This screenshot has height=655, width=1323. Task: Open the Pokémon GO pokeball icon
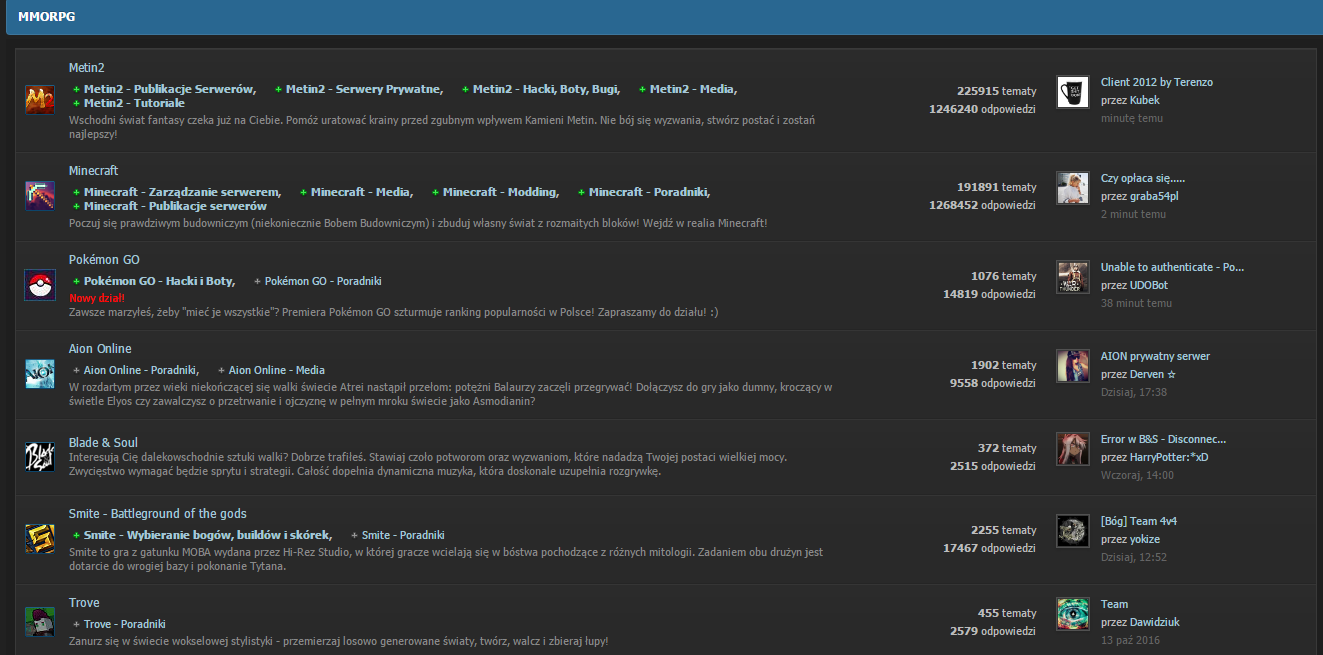[40, 285]
